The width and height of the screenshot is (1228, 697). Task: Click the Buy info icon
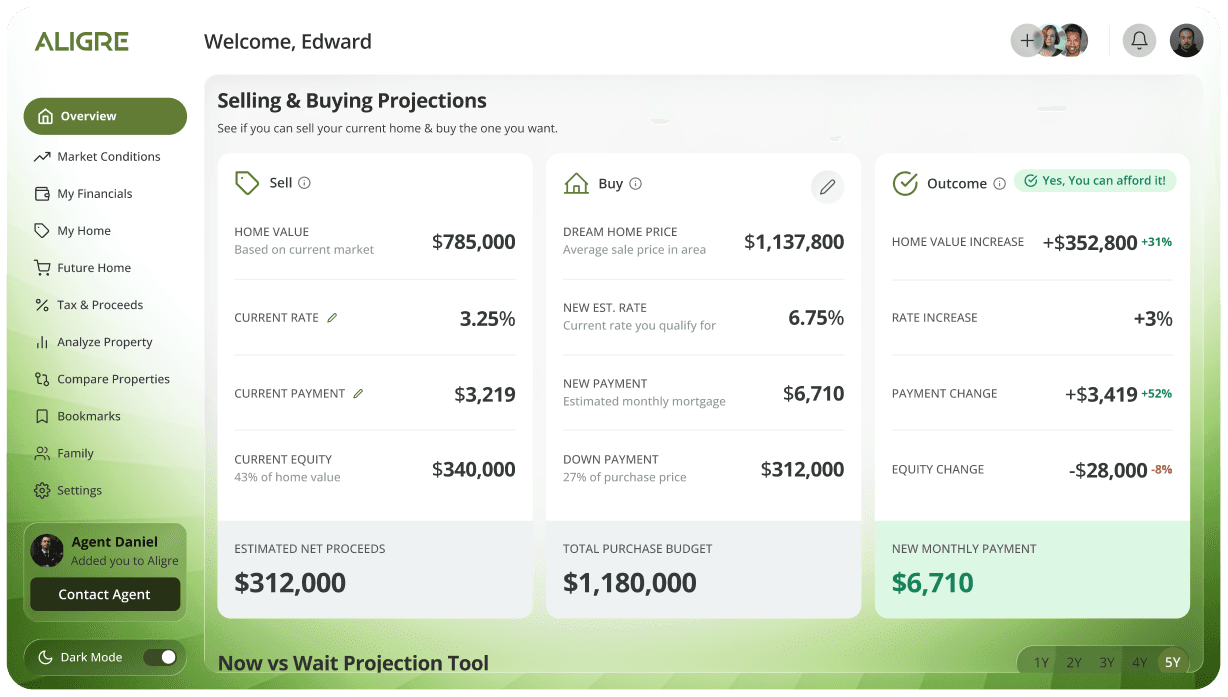pyautogui.click(x=636, y=184)
